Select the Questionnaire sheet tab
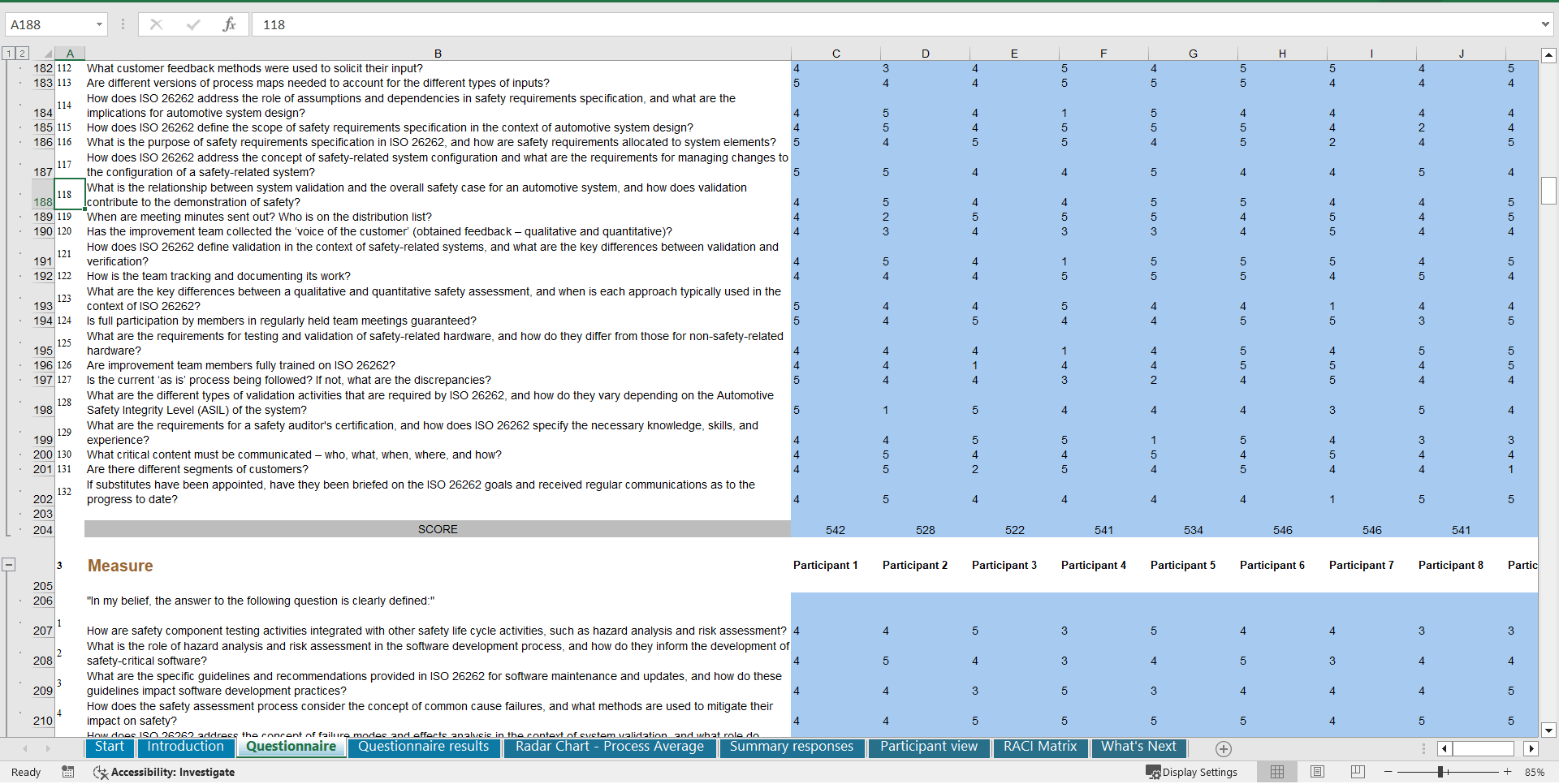Screen dimensions: 1559x784 (291, 747)
